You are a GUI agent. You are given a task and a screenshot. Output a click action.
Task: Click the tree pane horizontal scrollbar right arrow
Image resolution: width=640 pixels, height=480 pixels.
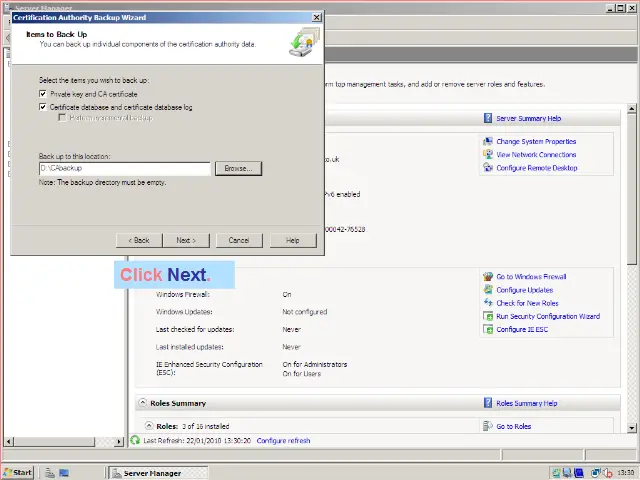pyautogui.click(x=119, y=441)
